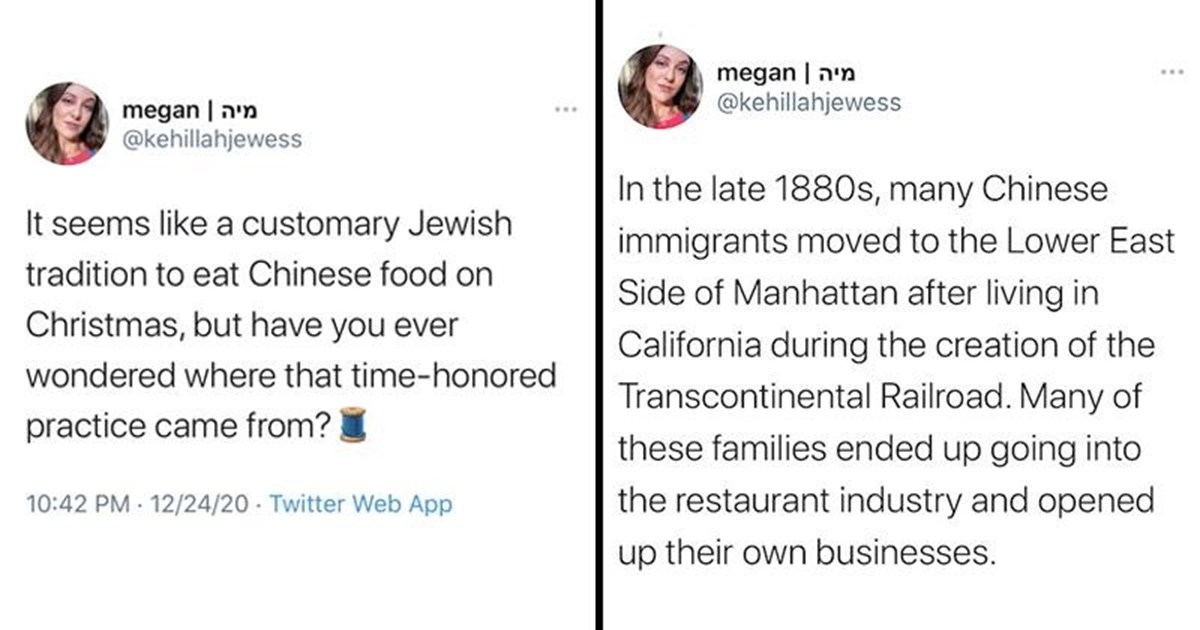
Task: Open the Twitter Web App source link
Action: (x=361, y=504)
